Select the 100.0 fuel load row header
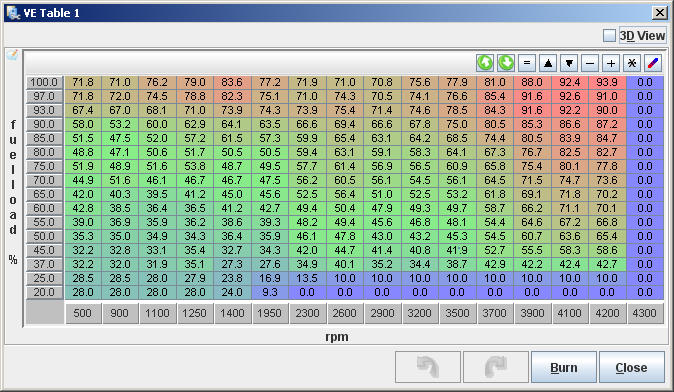Image resolution: width=674 pixels, height=392 pixels. click(44, 82)
